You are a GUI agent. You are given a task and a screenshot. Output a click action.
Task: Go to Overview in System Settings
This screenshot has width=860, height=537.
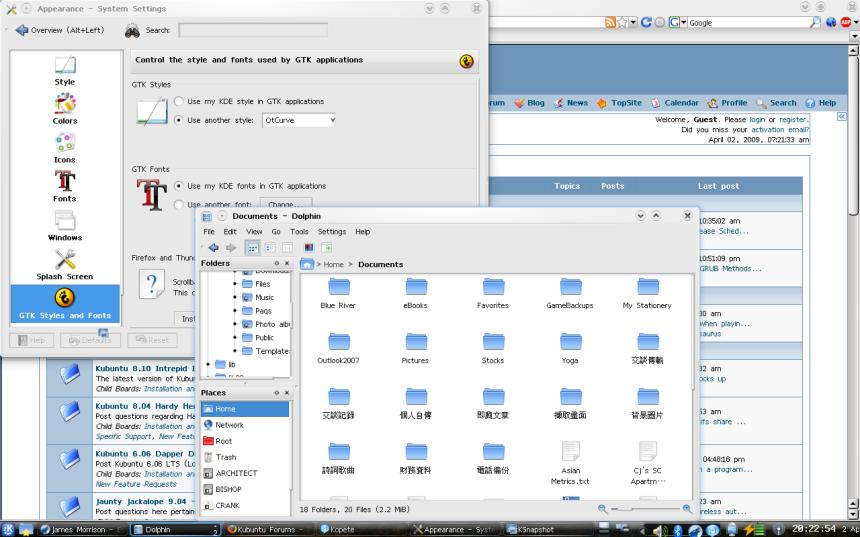[x=60, y=30]
